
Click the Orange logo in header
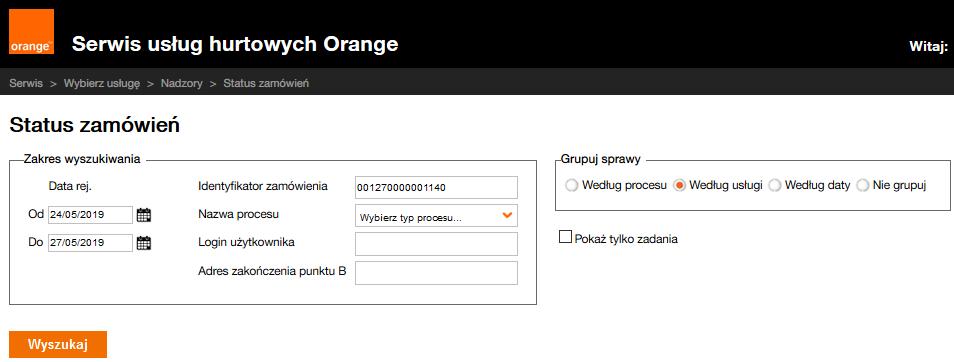click(32, 32)
